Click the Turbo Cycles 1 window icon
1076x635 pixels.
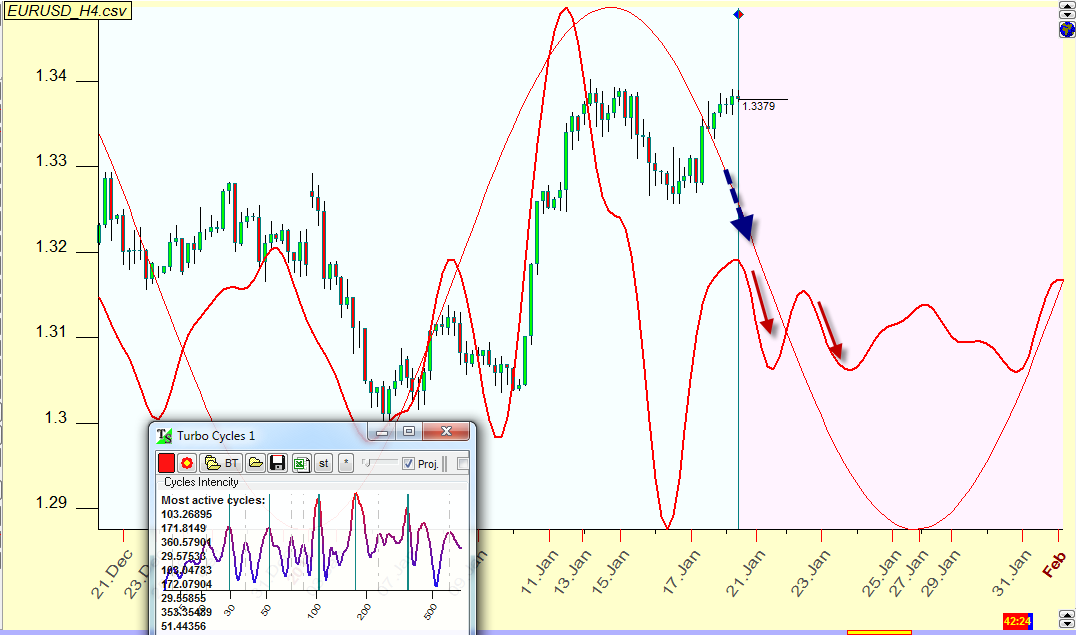[x=165, y=435]
